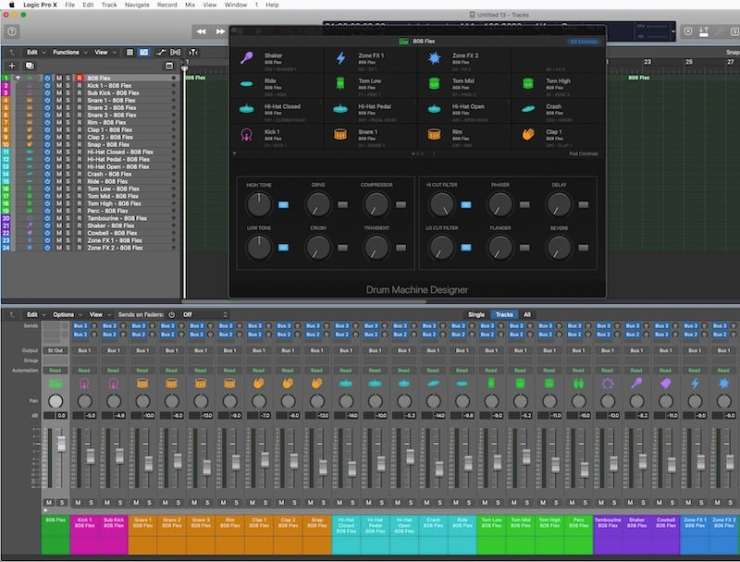Toggle the Lo Cut Filter enable switch
The width and height of the screenshot is (740, 562).
(466, 247)
